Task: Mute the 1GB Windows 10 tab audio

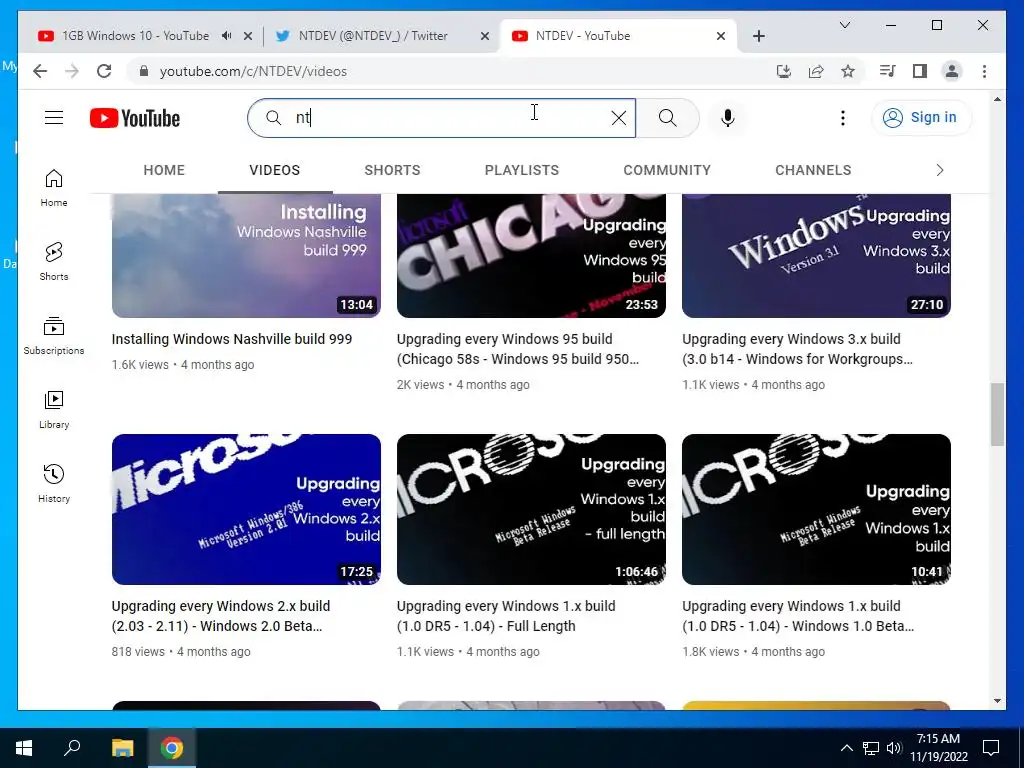Action: (x=226, y=36)
